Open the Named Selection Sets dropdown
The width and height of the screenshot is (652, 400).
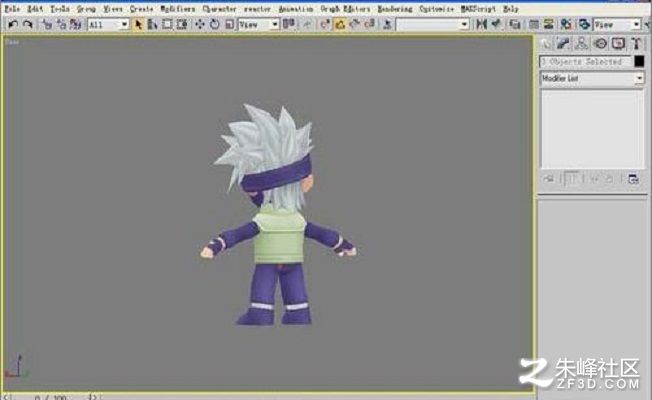(432, 25)
